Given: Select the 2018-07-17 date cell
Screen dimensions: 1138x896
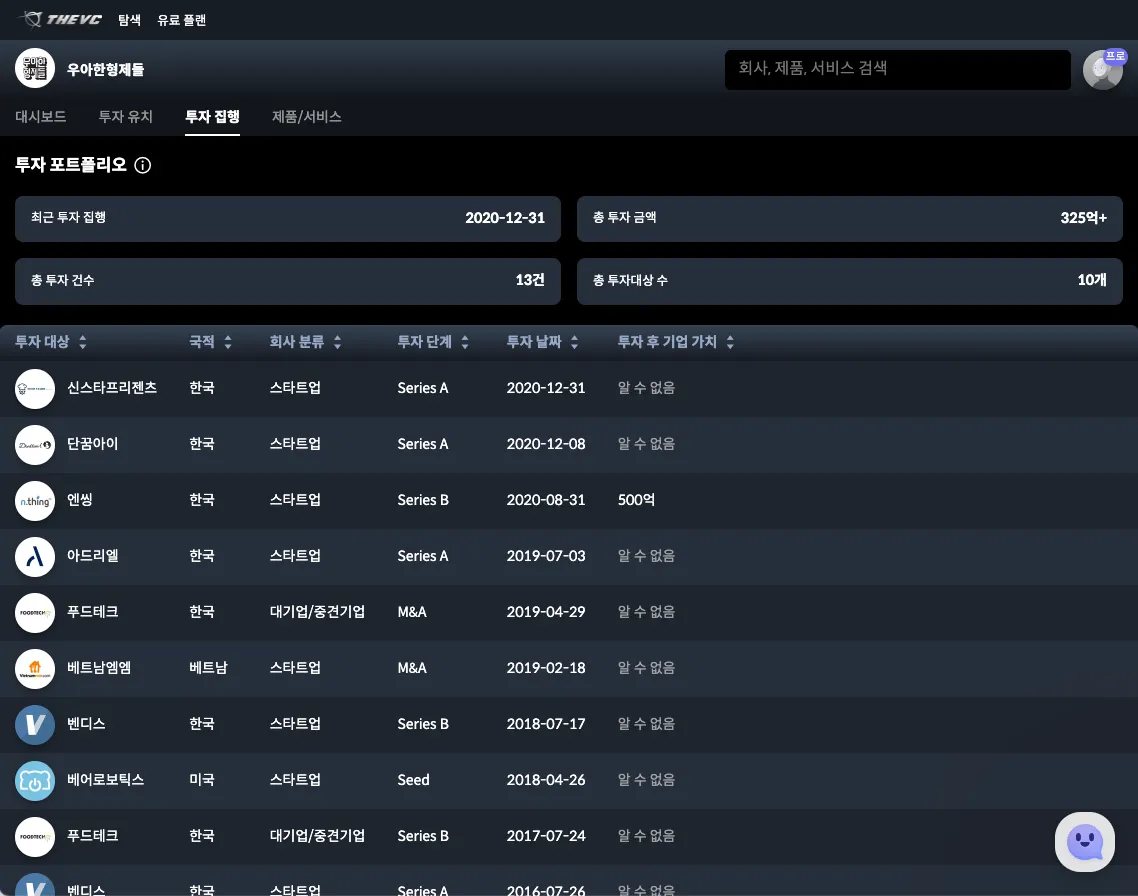Looking at the screenshot, I should tap(546, 723).
